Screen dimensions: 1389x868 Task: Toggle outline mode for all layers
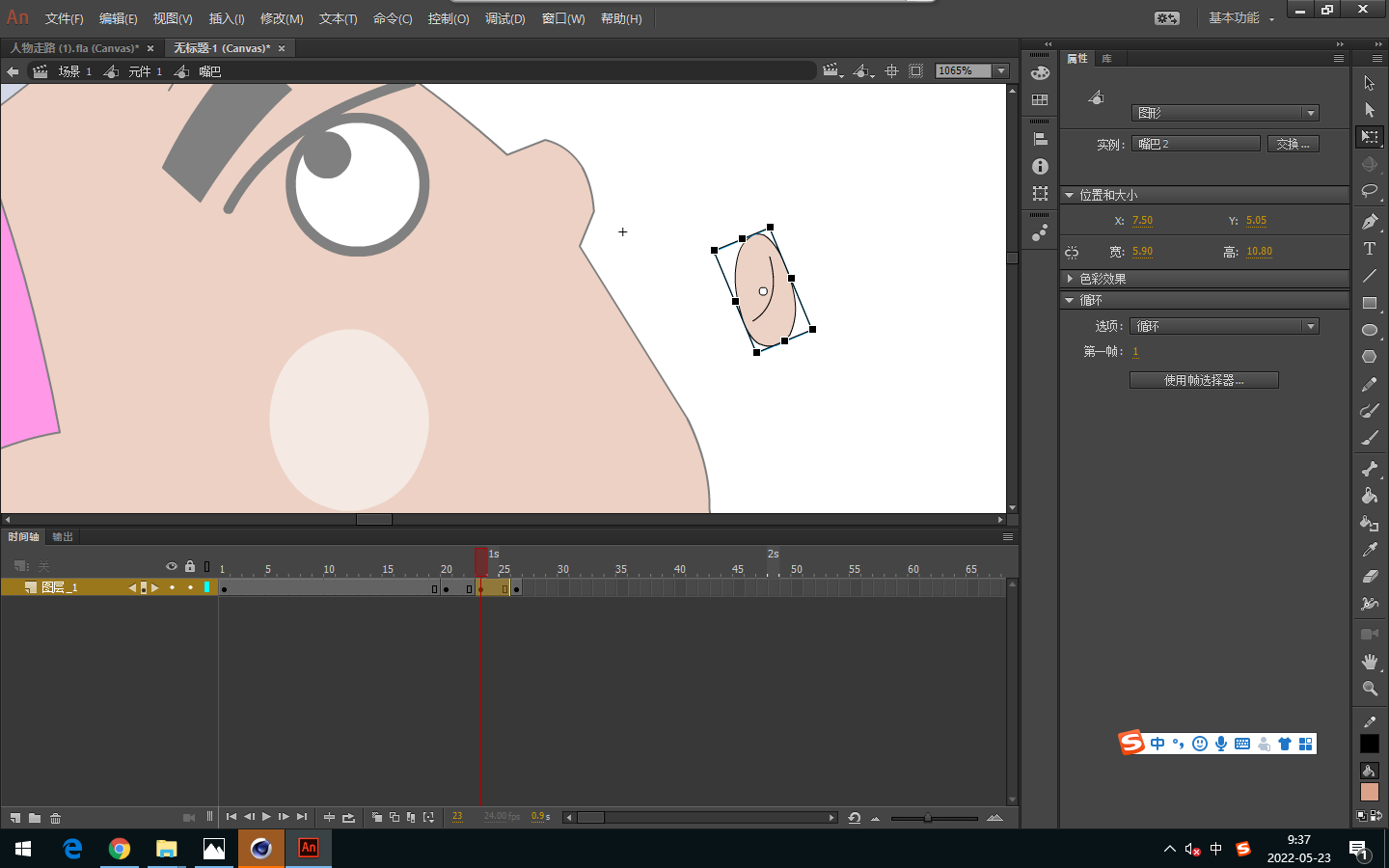pyautogui.click(x=206, y=566)
